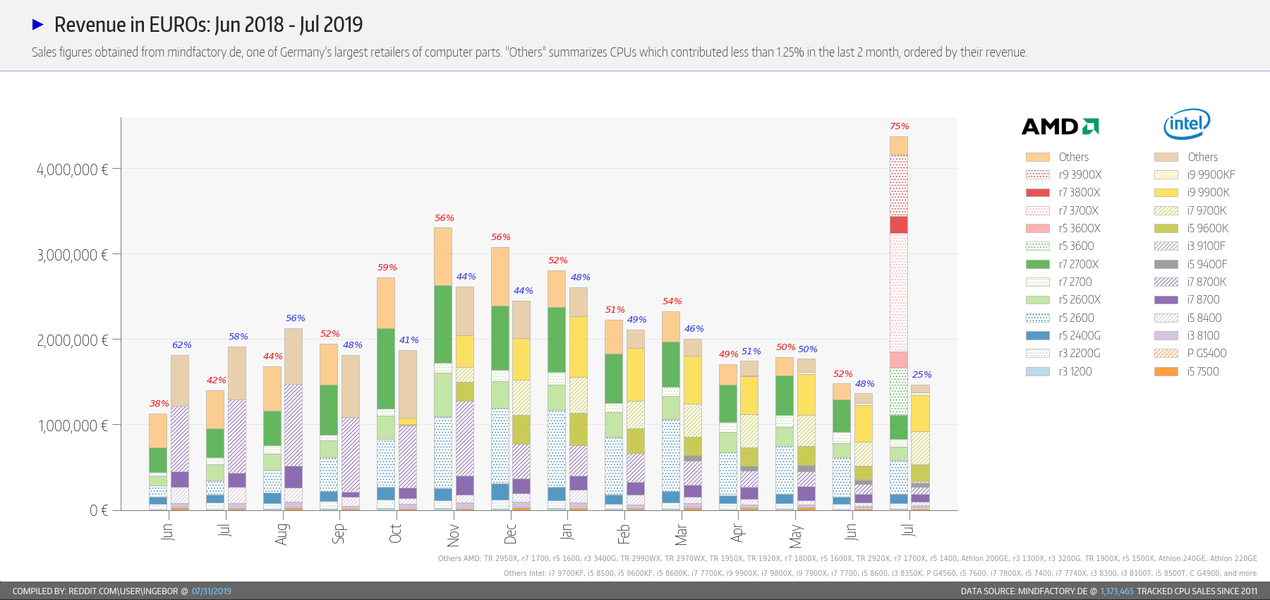The image size is (1270, 600).
Task: Click the Intel logo above the legend
Action: click(x=1187, y=125)
